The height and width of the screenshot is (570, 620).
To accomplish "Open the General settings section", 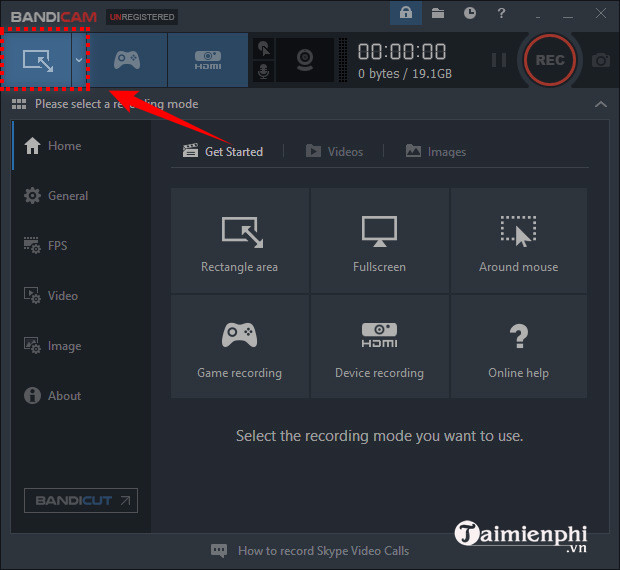I will 81,196.
